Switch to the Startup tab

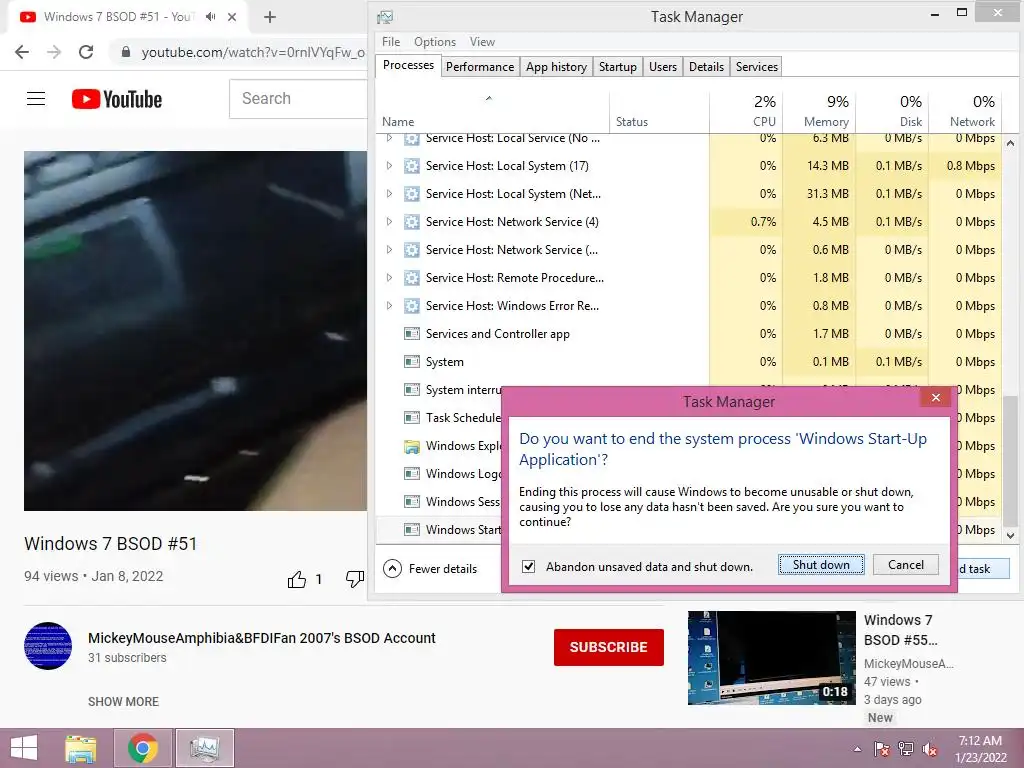618,67
